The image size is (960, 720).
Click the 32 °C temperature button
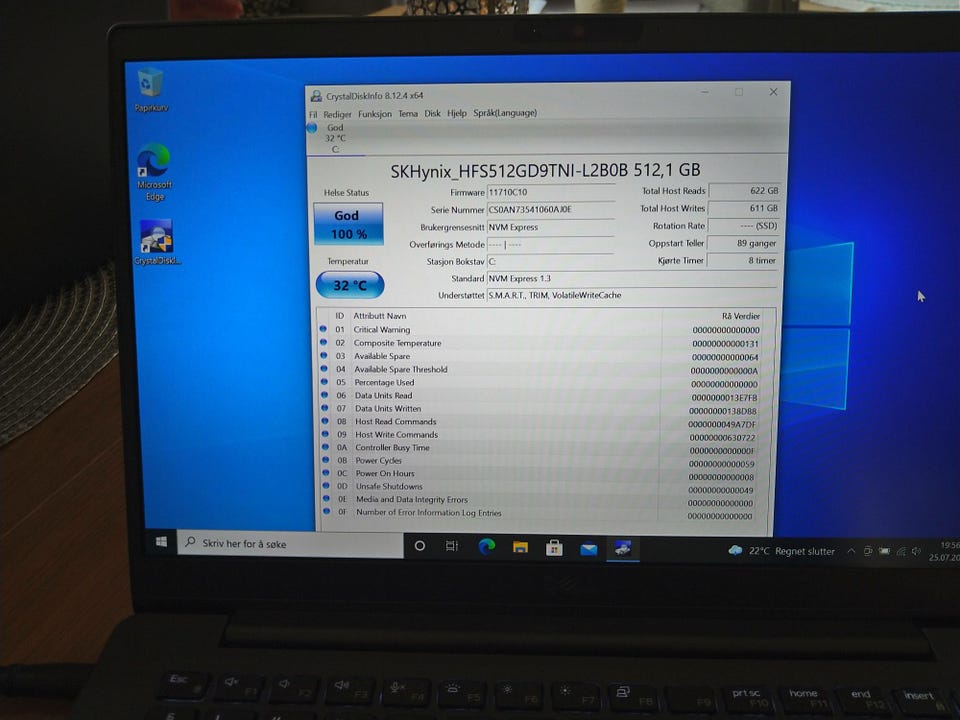click(x=350, y=285)
